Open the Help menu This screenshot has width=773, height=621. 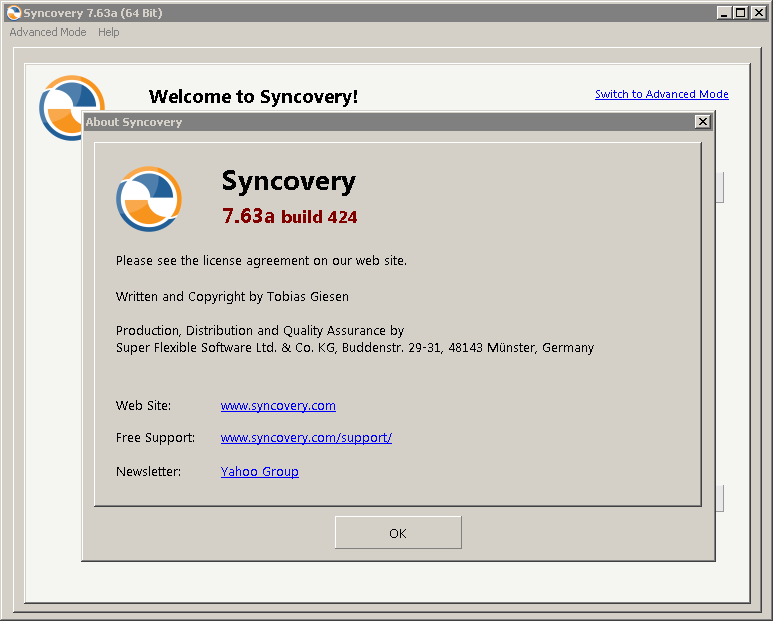click(x=108, y=32)
